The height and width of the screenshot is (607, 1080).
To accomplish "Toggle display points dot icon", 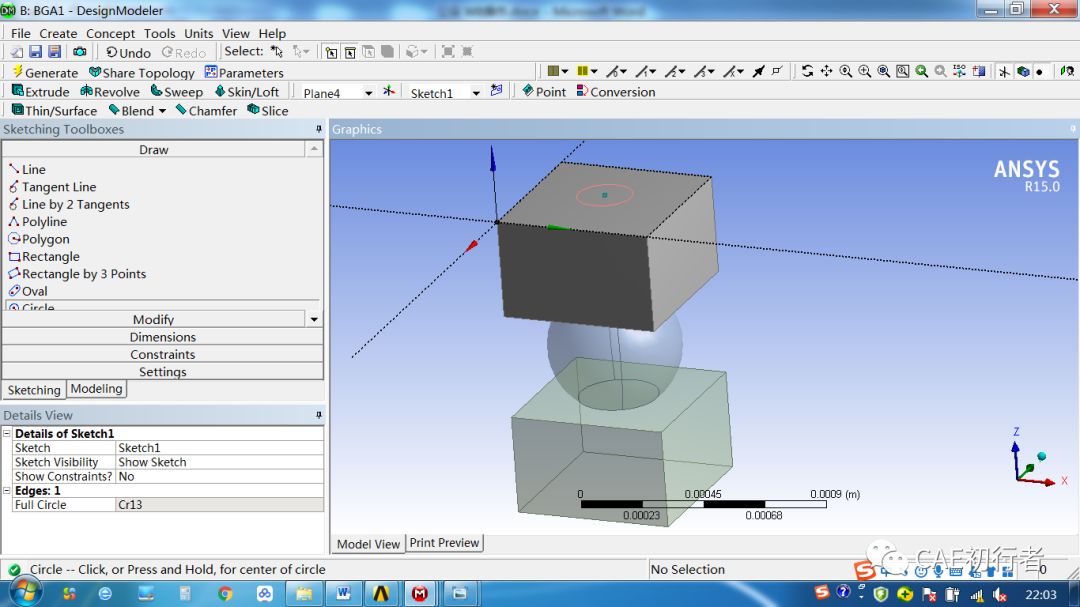I will tap(1040, 71).
